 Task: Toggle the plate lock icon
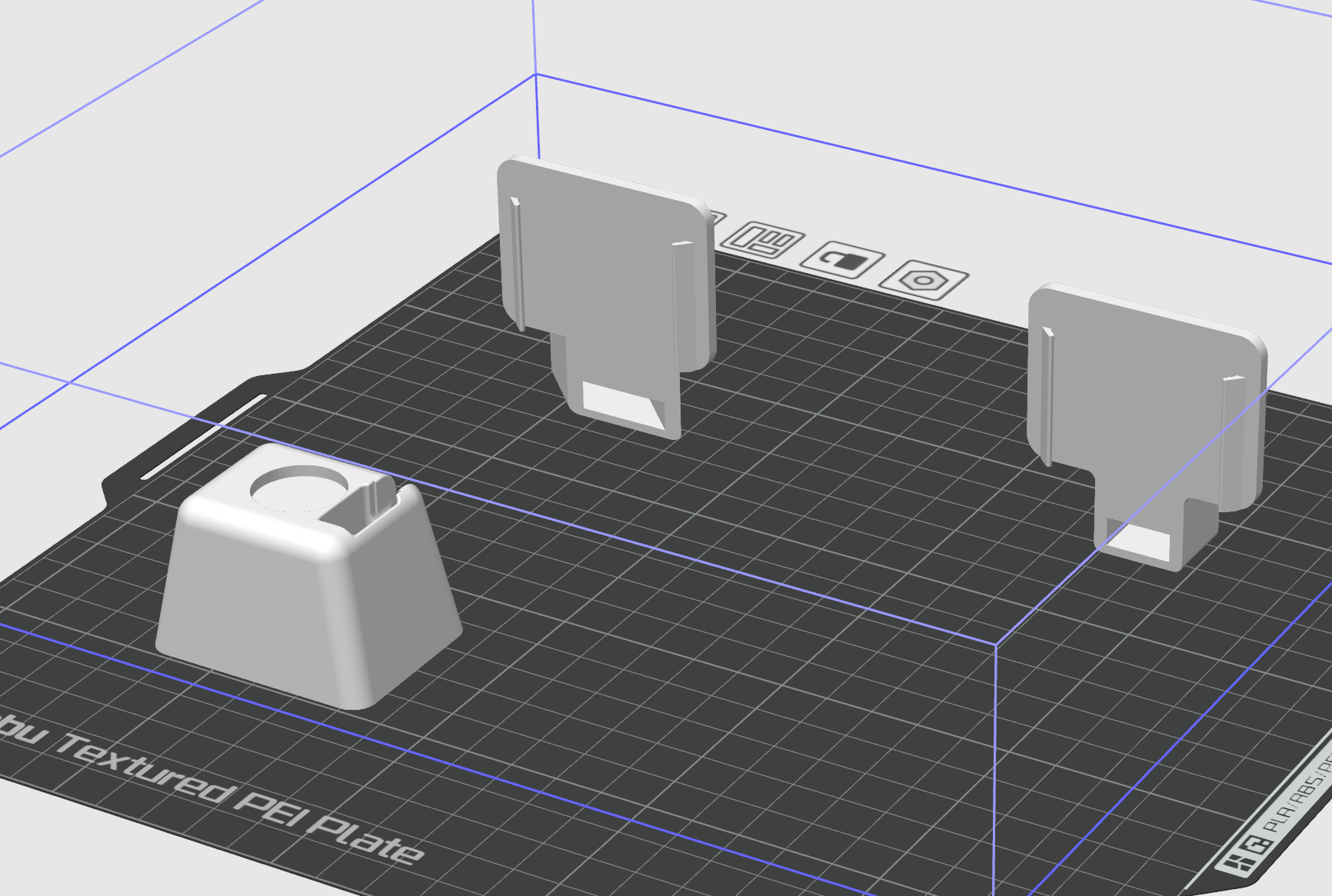(x=843, y=259)
